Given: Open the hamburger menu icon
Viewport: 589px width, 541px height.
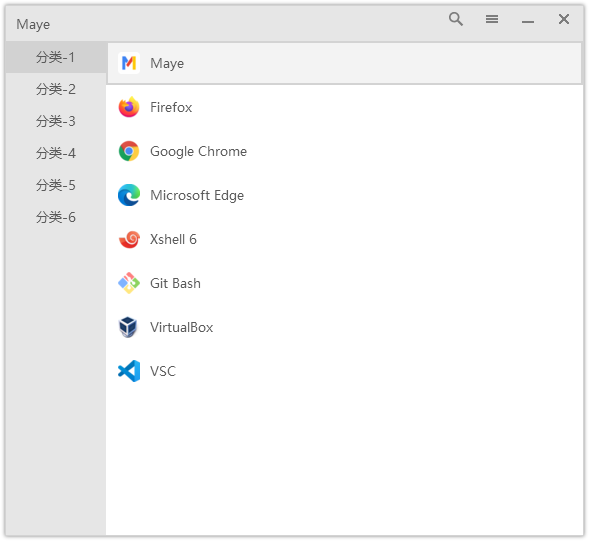Looking at the screenshot, I should pyautogui.click(x=492, y=19).
